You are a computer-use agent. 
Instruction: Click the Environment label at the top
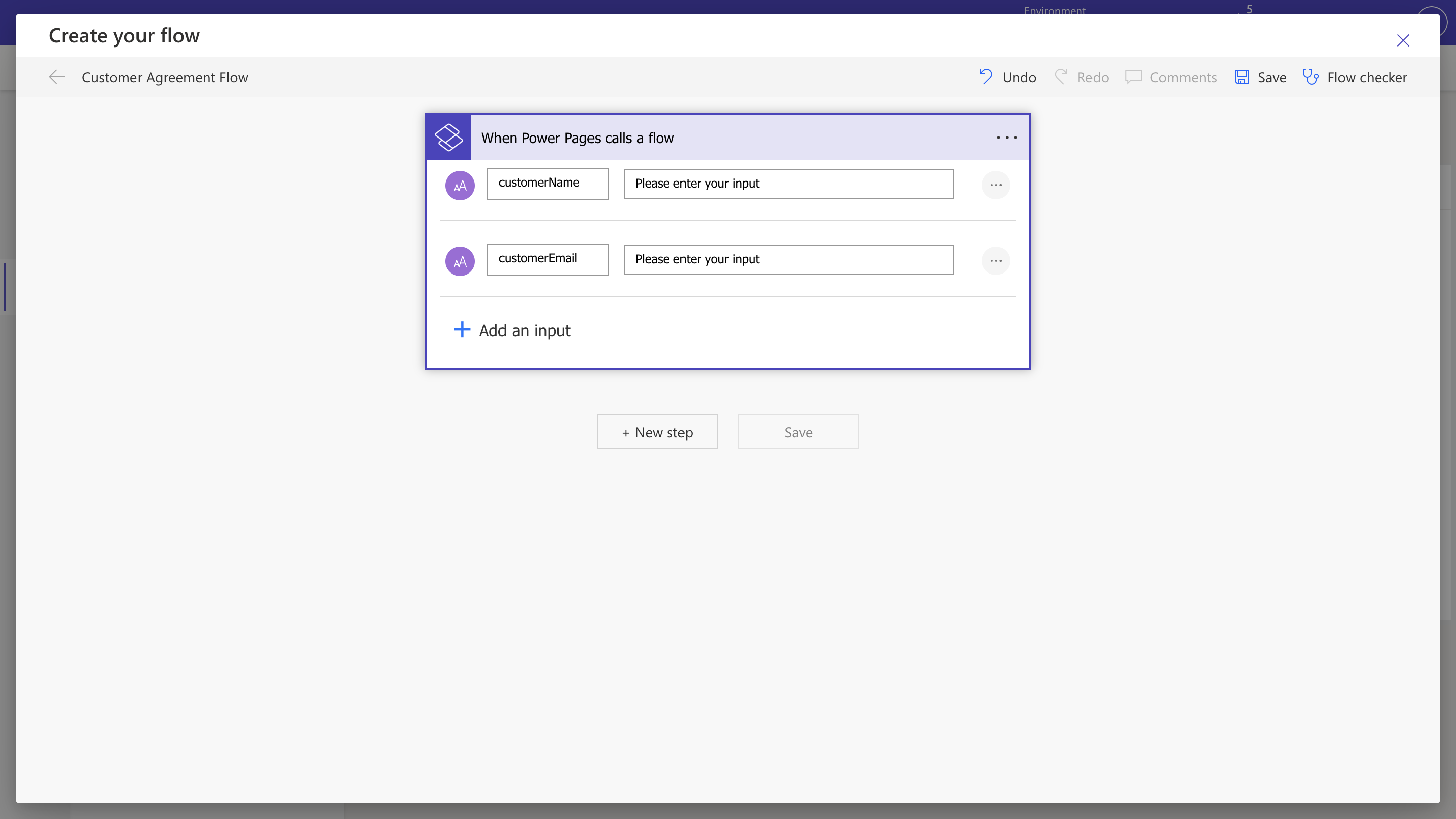click(1055, 11)
